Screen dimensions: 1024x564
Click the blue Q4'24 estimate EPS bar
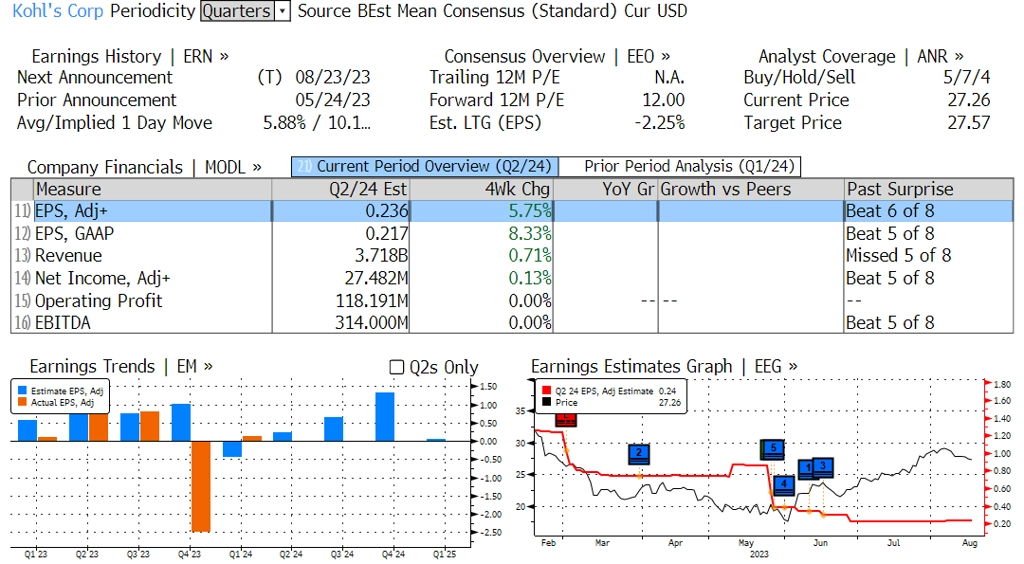click(385, 416)
